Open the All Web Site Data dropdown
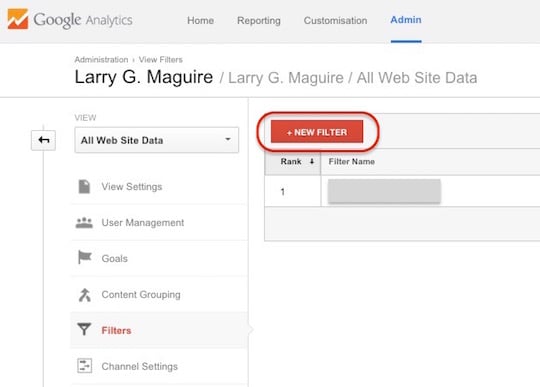Image resolution: width=540 pixels, height=387 pixels. pyautogui.click(x=157, y=140)
